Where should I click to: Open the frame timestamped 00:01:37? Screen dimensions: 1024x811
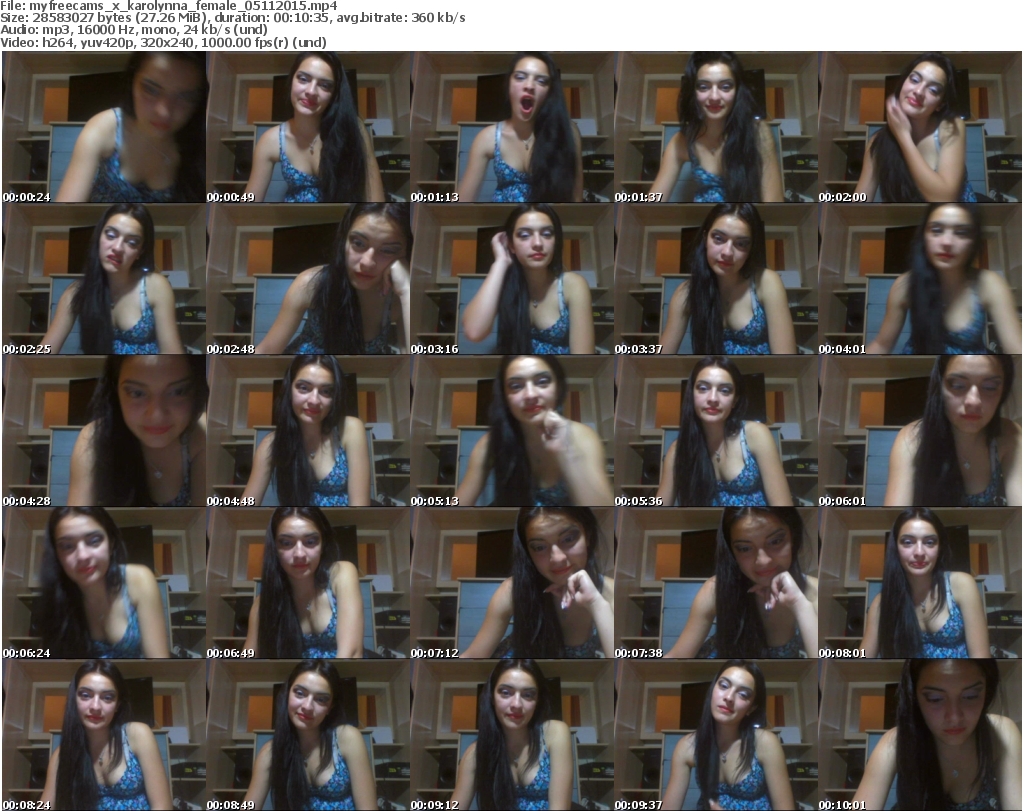[716, 127]
